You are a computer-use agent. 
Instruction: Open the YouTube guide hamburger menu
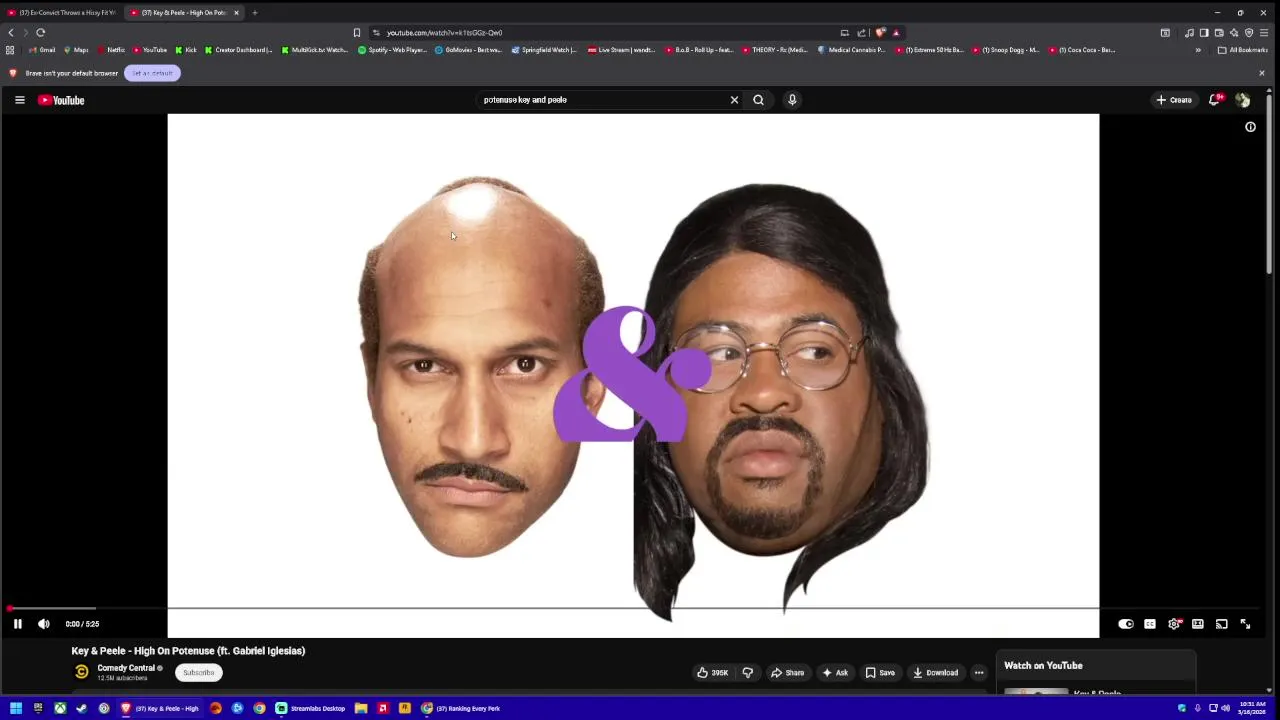tap(19, 100)
